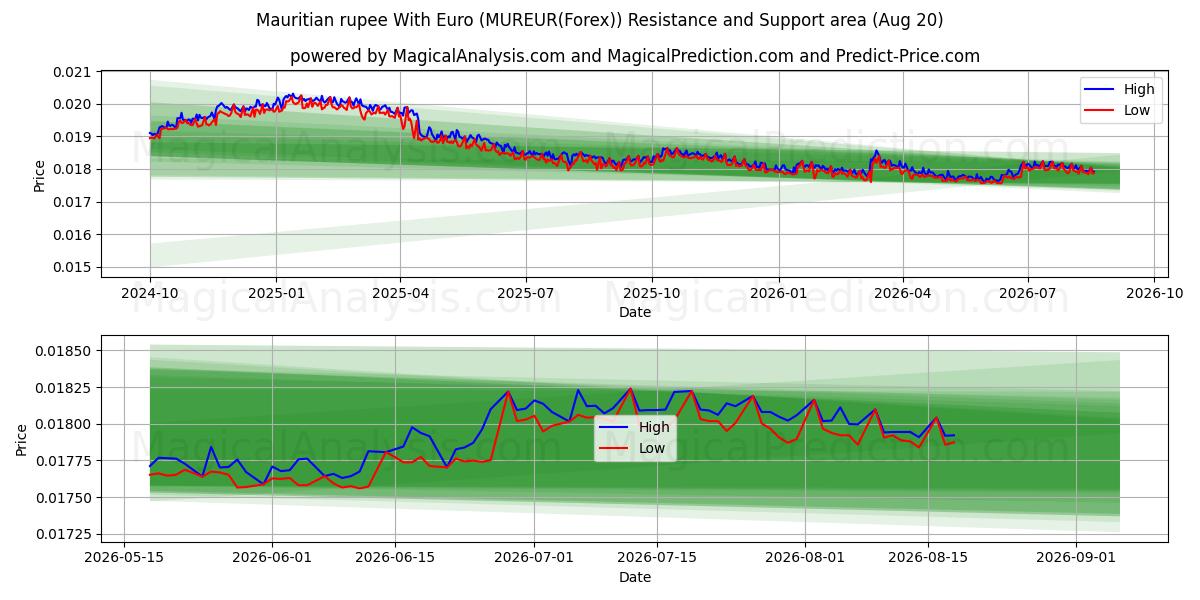Click 'High' in the bottom chart legend
Viewport: 1200px width, 600px height.
pyautogui.click(x=654, y=427)
